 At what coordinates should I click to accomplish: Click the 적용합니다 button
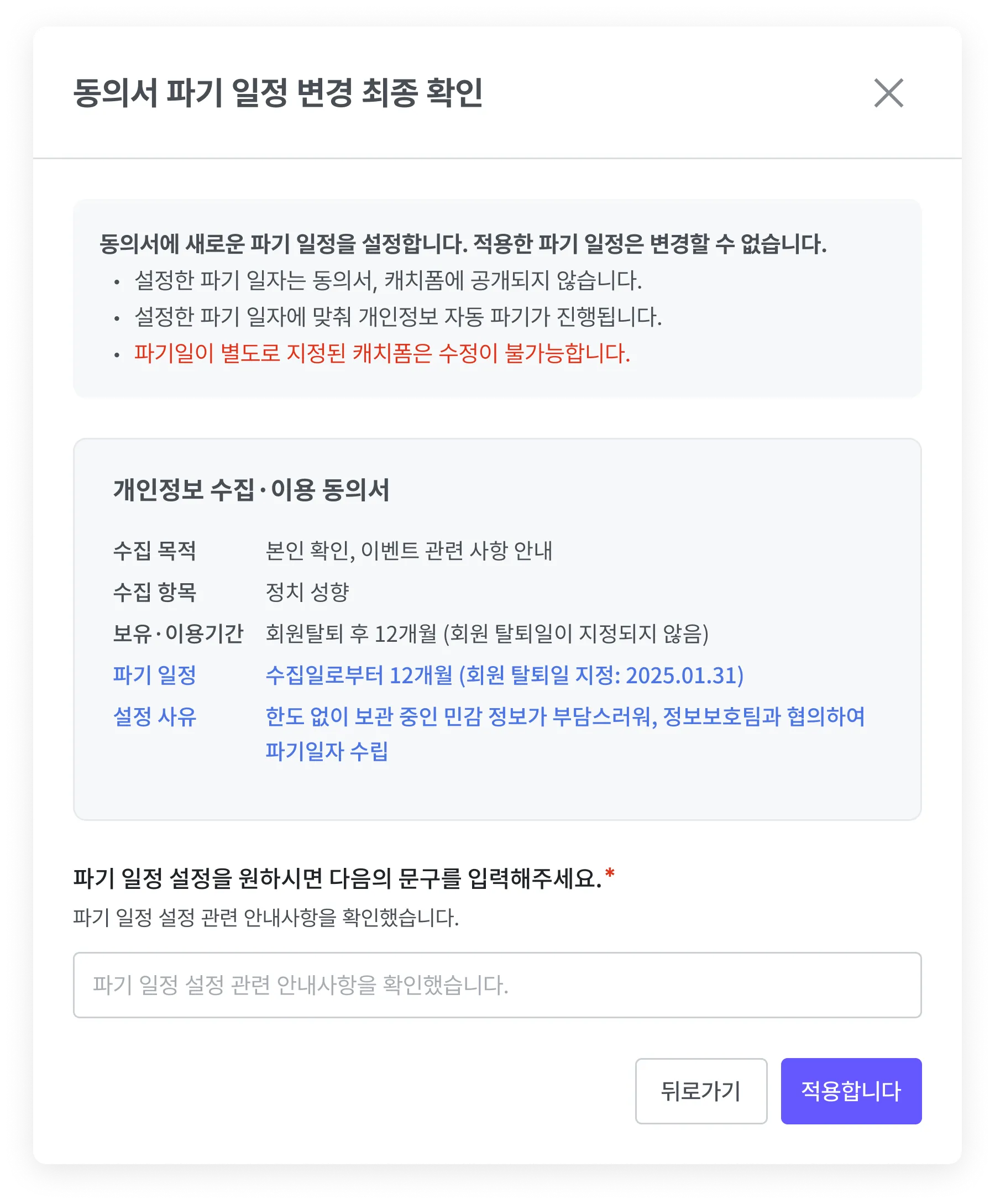coord(851,1091)
